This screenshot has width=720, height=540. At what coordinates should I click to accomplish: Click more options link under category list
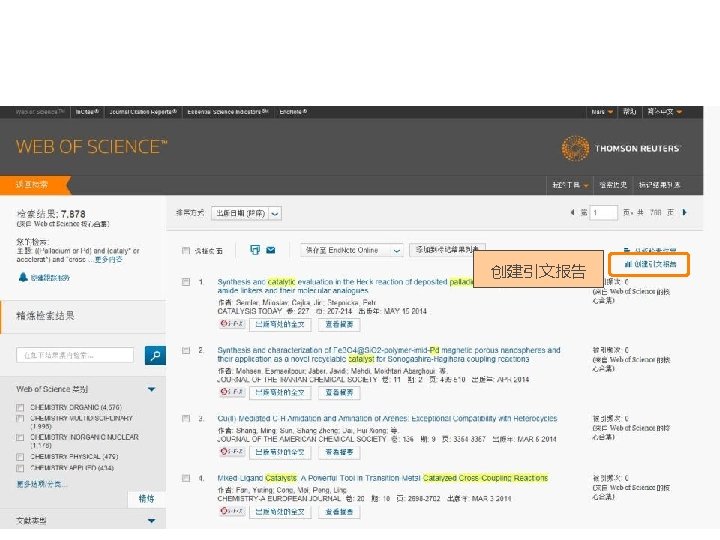(41, 484)
